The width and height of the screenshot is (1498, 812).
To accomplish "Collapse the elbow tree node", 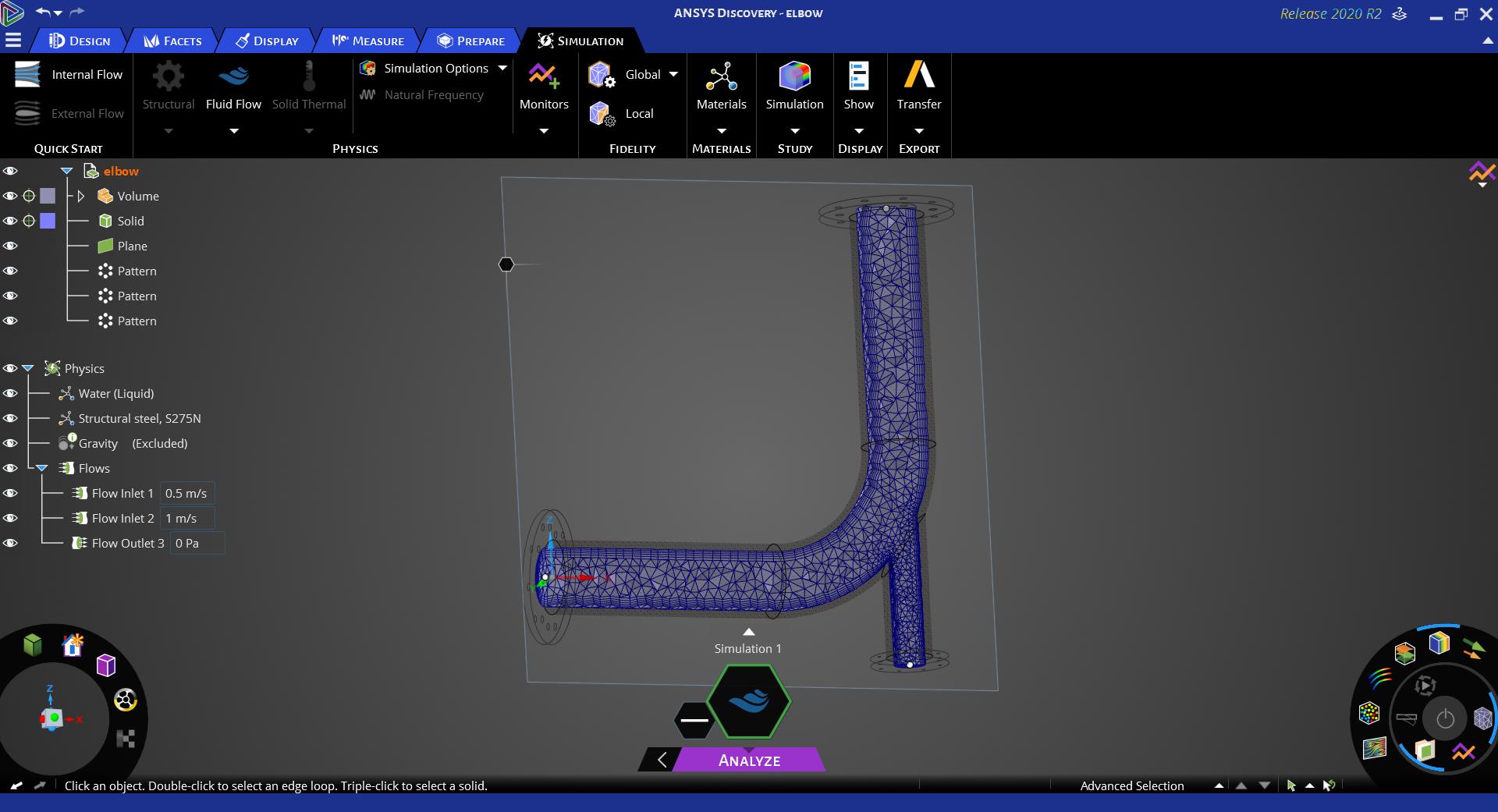I will [x=66, y=172].
